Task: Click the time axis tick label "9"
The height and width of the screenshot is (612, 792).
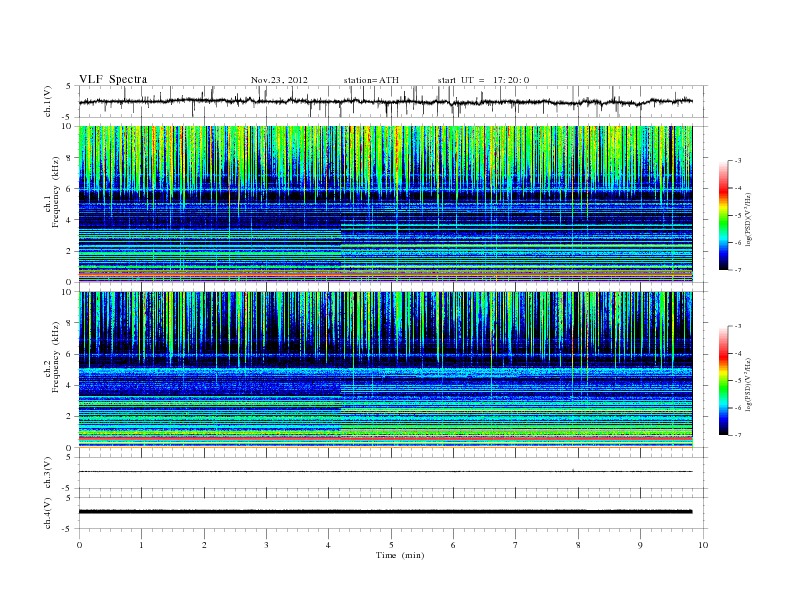Action: click(x=640, y=545)
